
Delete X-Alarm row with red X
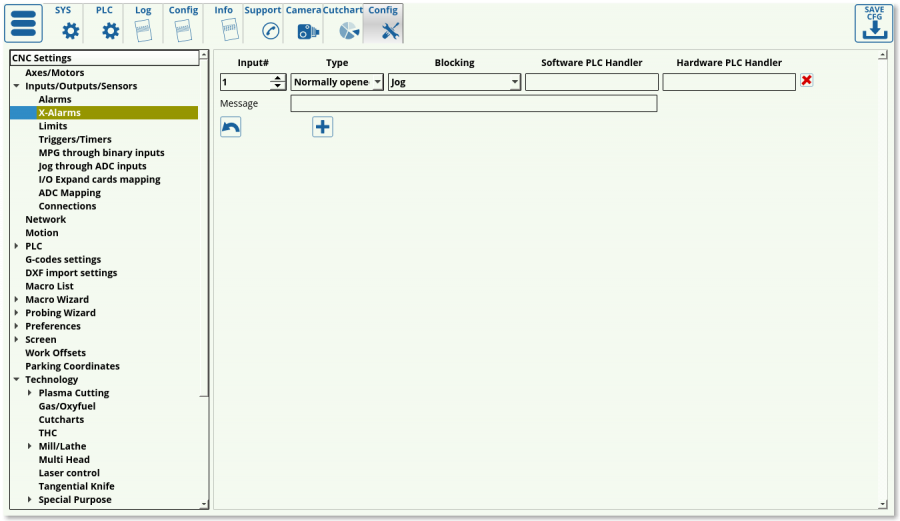(x=806, y=80)
